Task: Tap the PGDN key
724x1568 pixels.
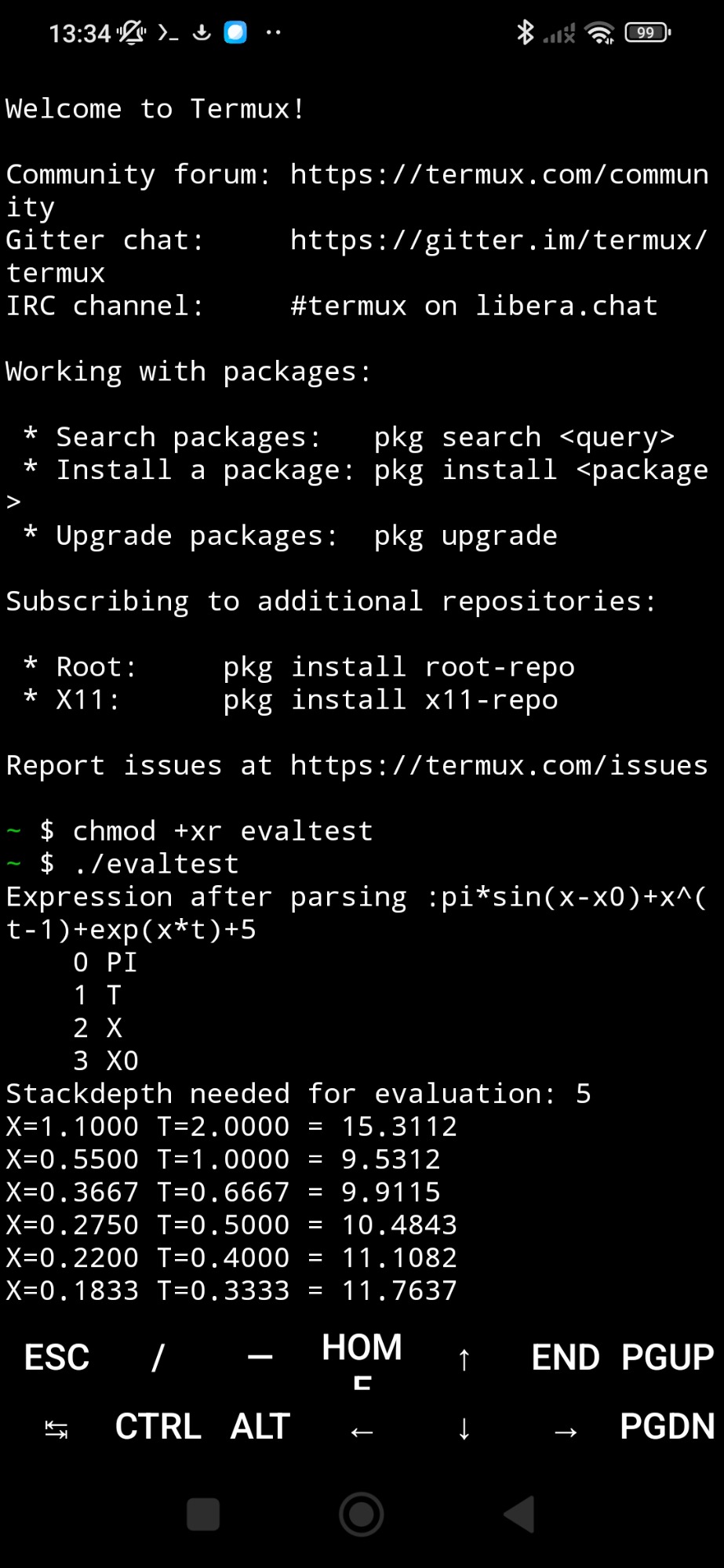Action: [x=668, y=1427]
